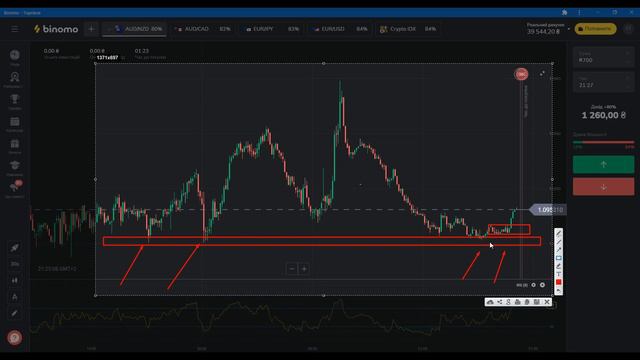Decrease the expiry time with minus
The image size is (640, 360).
click(628, 87)
